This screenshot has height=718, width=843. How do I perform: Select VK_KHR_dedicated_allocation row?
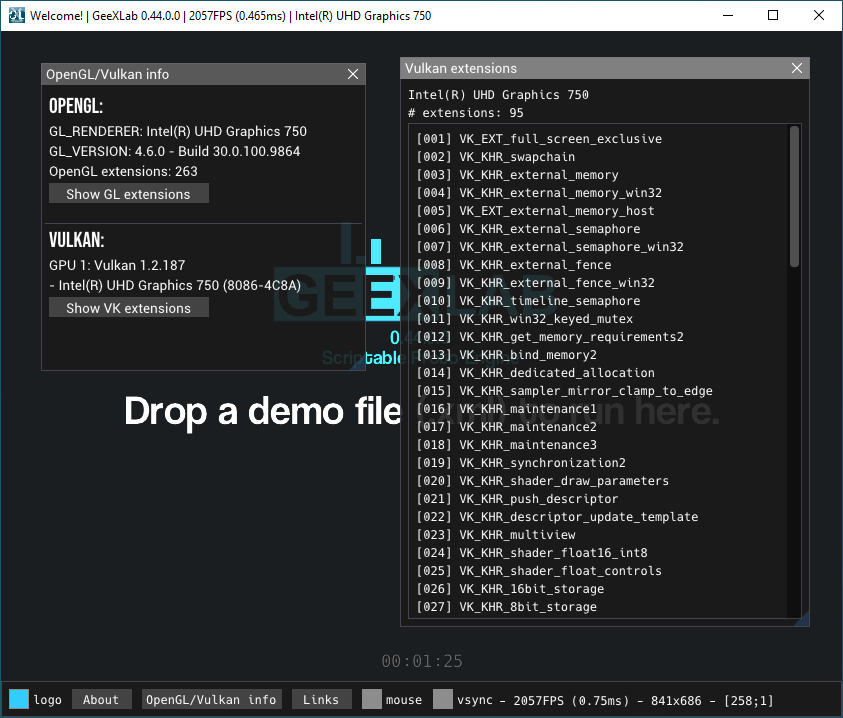click(535, 373)
